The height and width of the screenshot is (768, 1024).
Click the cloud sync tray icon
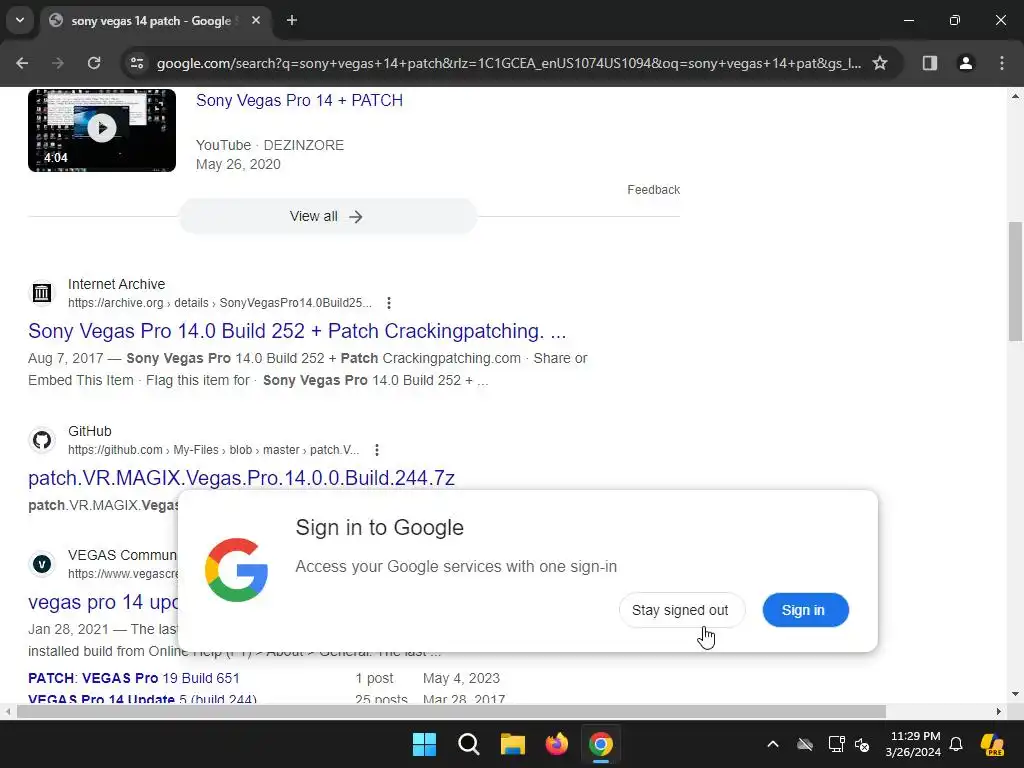(x=805, y=744)
